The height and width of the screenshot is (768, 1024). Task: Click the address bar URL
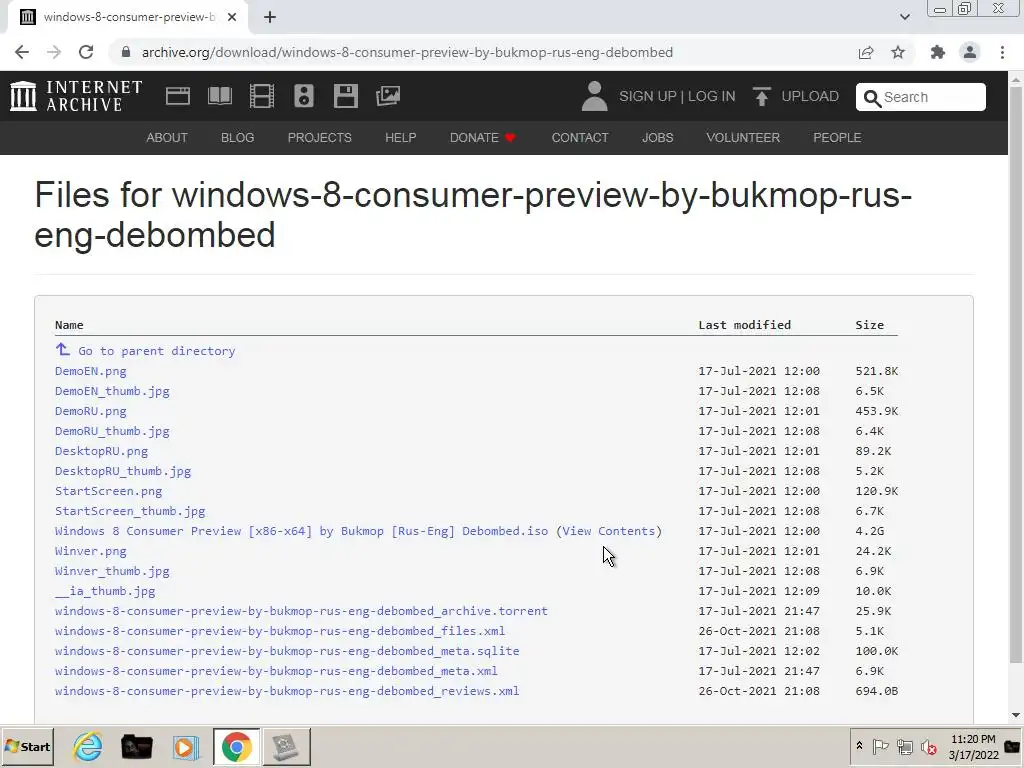[407, 52]
